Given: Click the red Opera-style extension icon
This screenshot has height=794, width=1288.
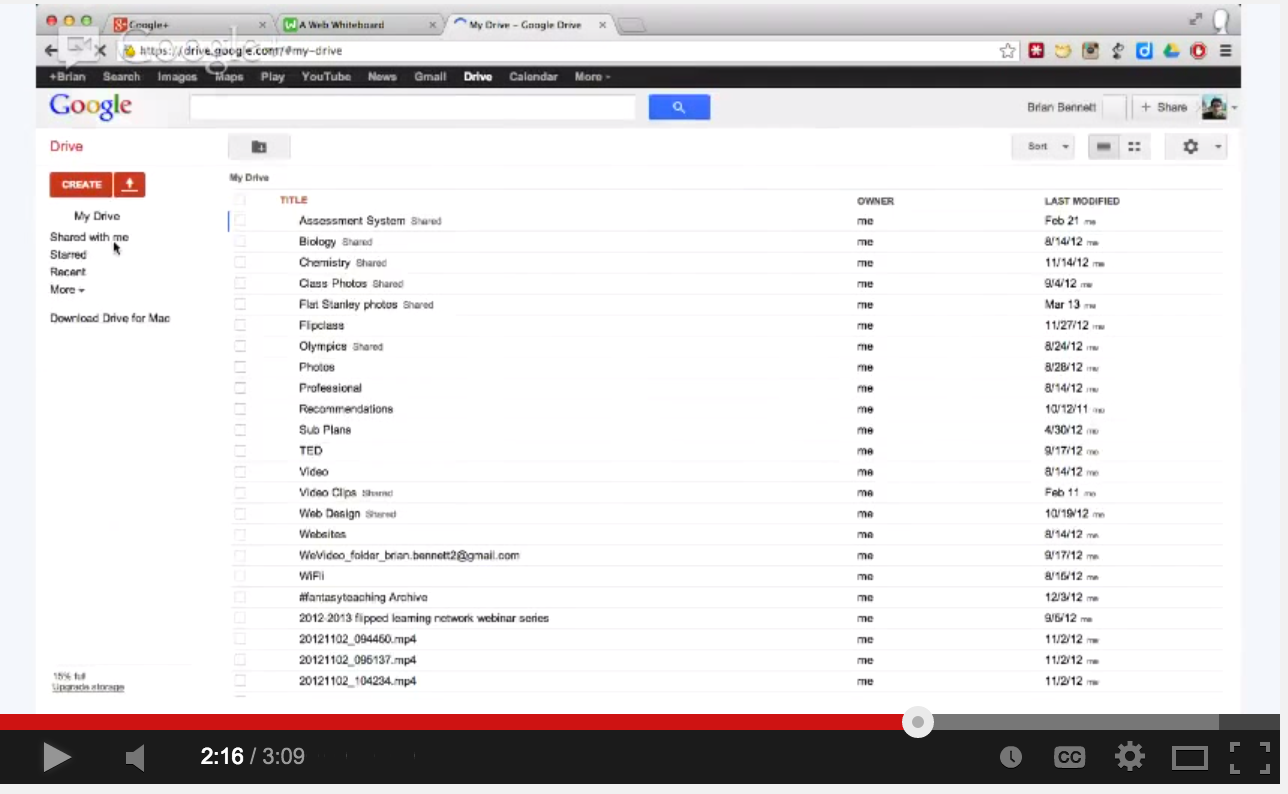Looking at the screenshot, I should (1198, 51).
